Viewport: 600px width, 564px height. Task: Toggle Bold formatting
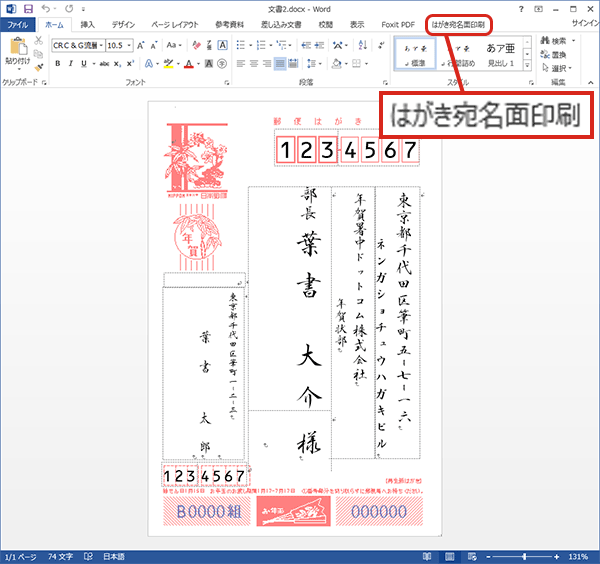pos(57,64)
